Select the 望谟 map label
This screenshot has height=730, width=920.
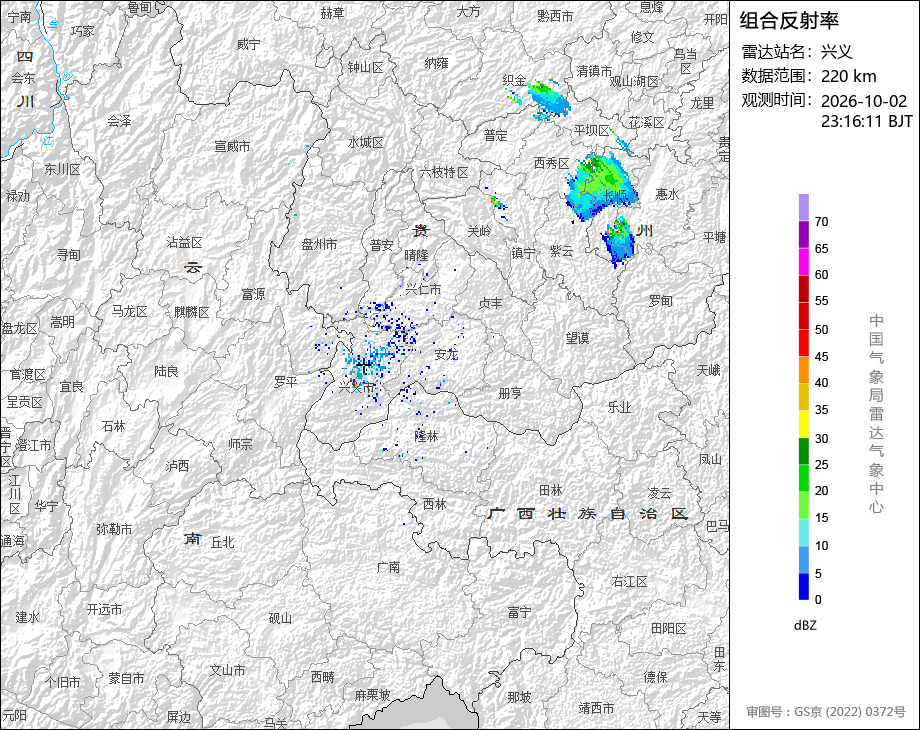(x=577, y=338)
